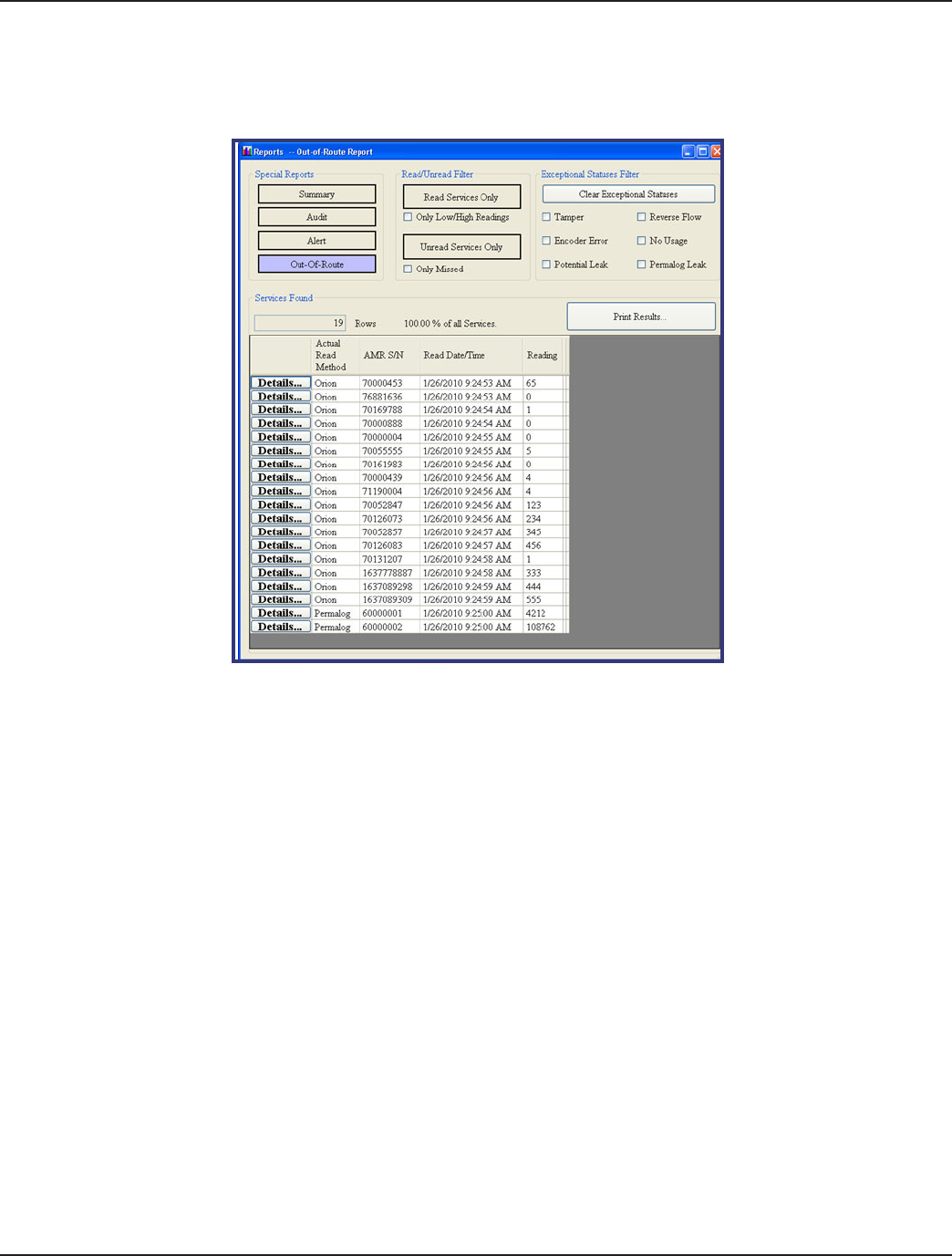Screen dimensions: 952x1256
Task: Select AMR S/N cell 1637089309
Action: (389, 599)
